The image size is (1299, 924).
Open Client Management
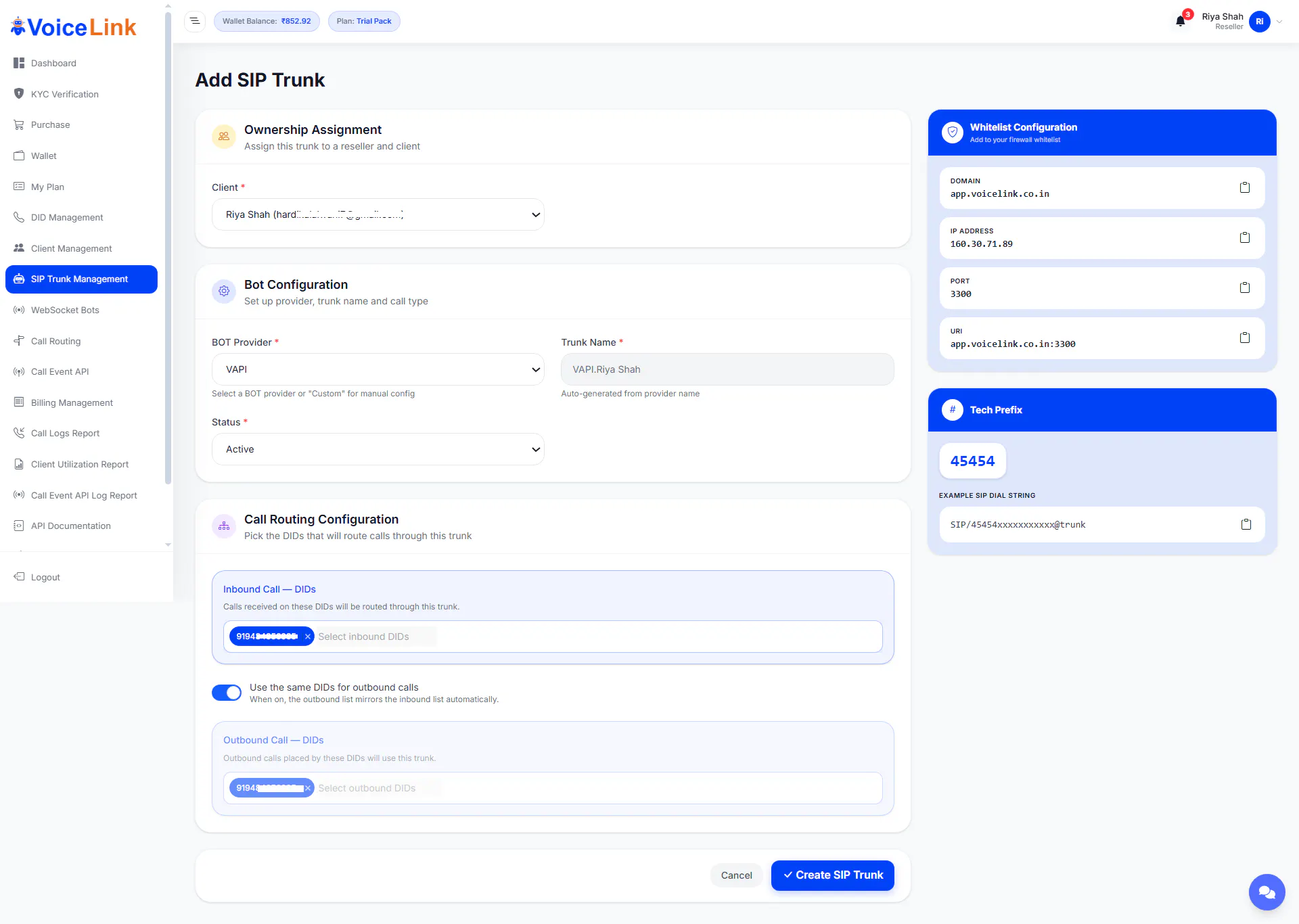point(81,248)
